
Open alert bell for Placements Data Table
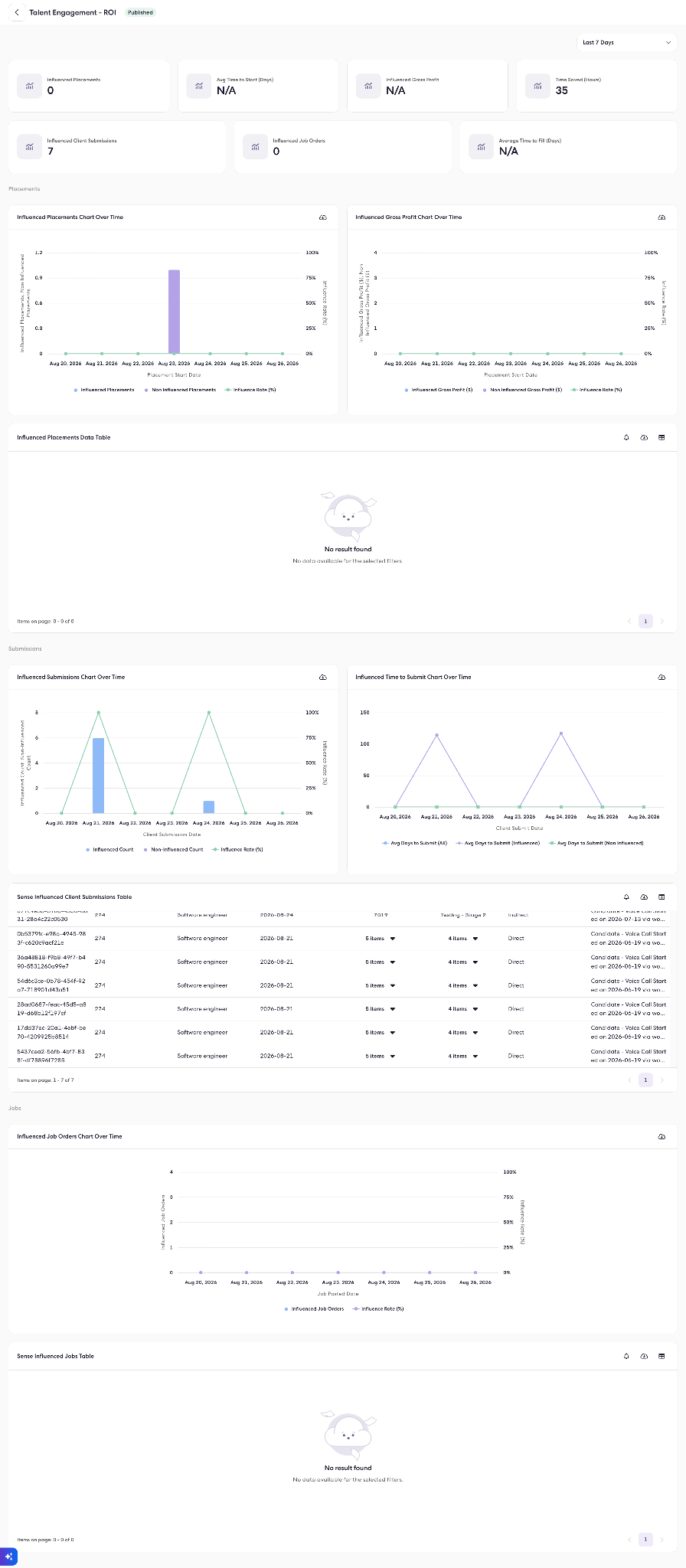click(626, 437)
